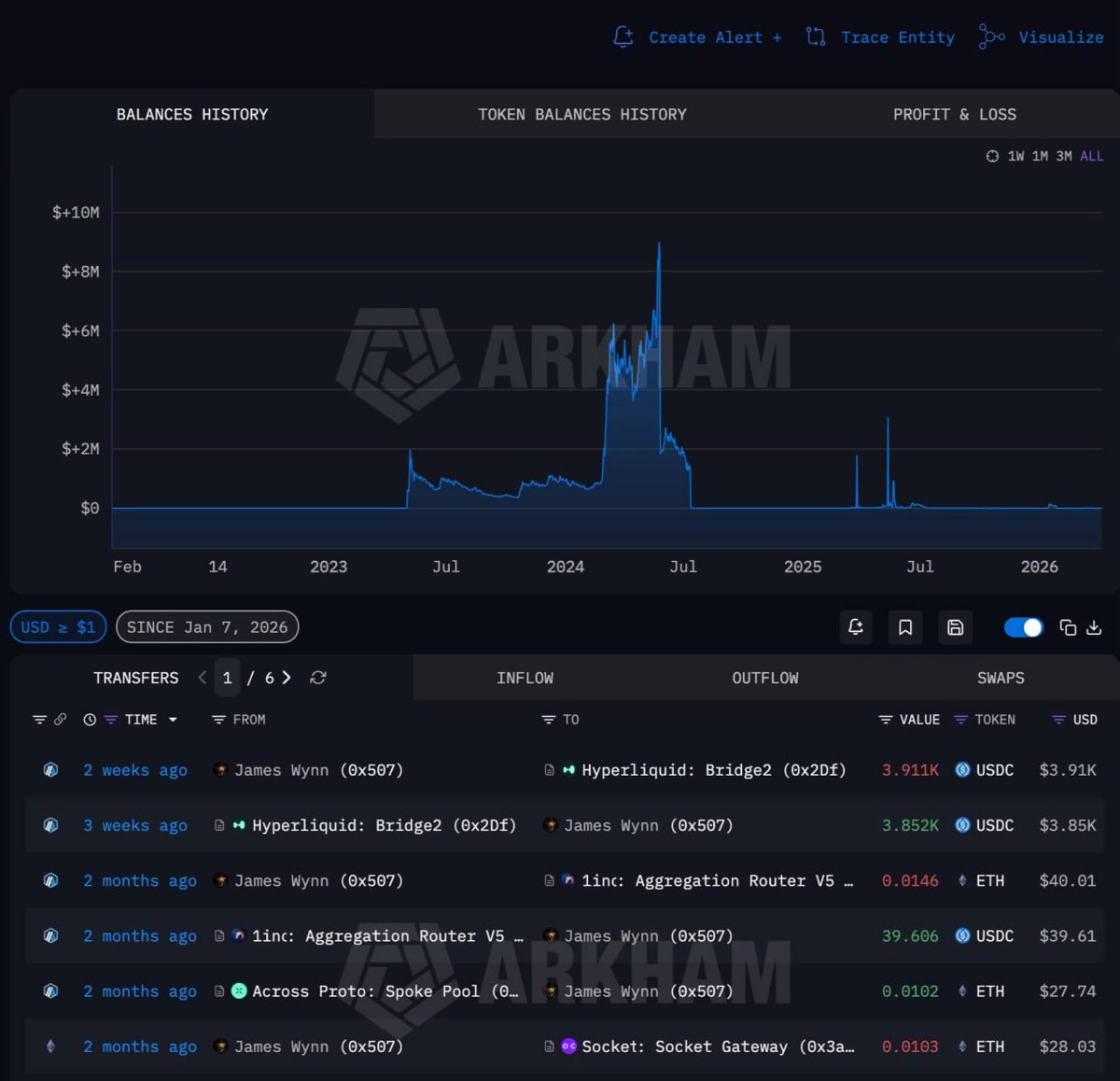
Task: Click the 0.0146 ETH value
Action: tap(910, 880)
